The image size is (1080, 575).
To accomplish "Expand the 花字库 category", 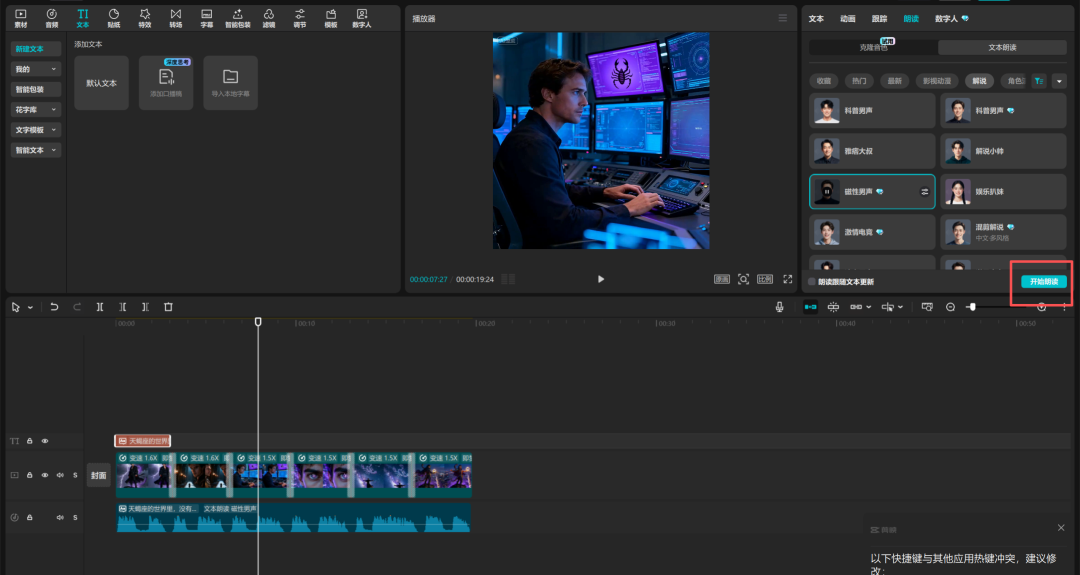I will point(36,109).
